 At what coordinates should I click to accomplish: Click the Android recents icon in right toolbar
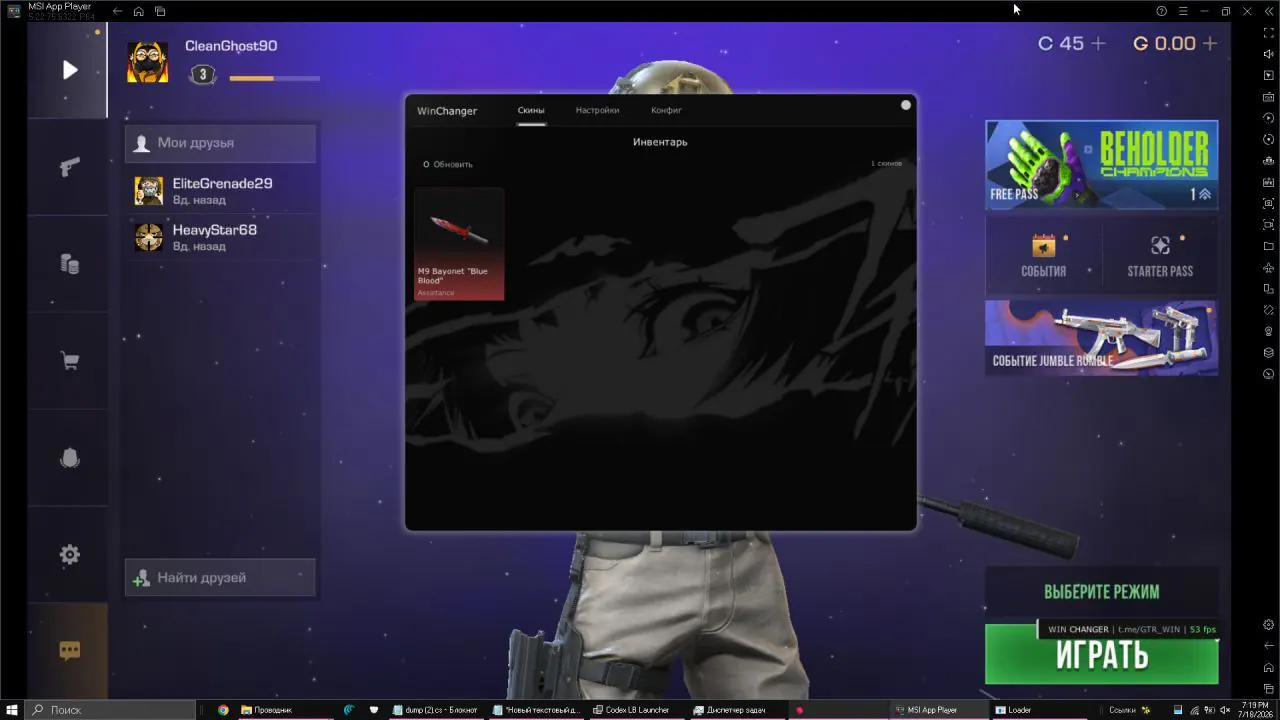(1269, 688)
